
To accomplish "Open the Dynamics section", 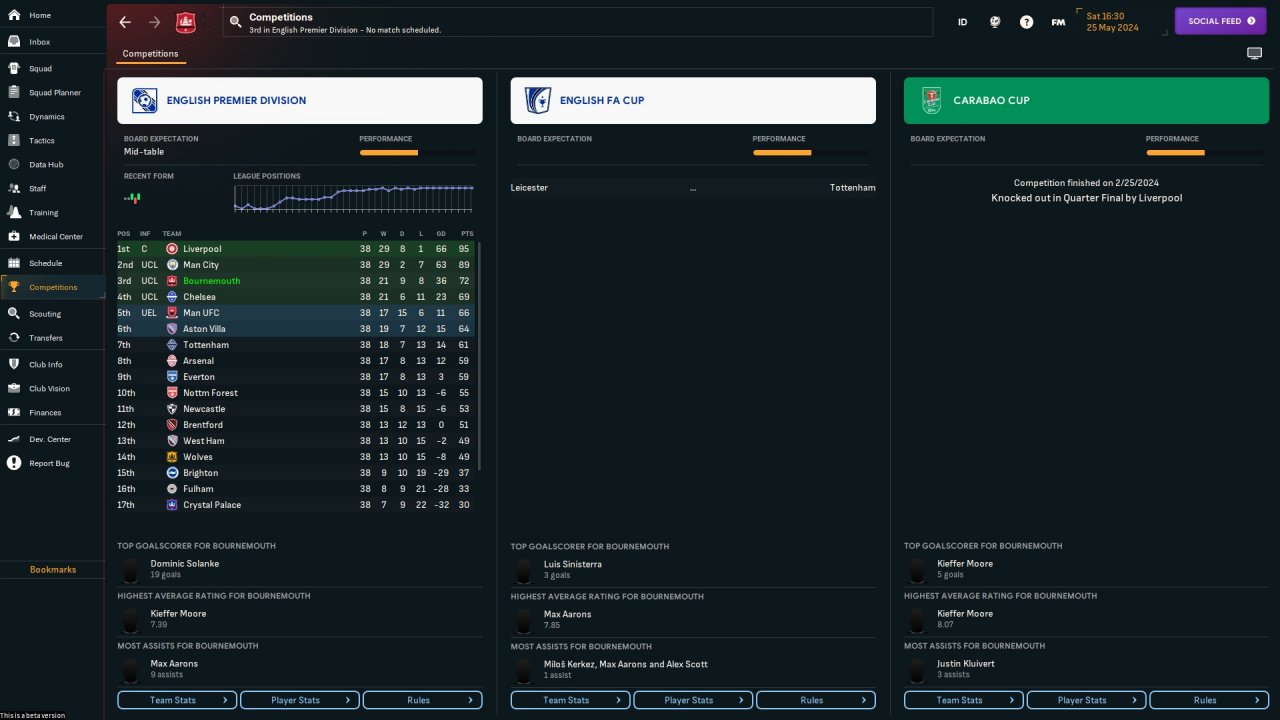I will [x=46, y=117].
